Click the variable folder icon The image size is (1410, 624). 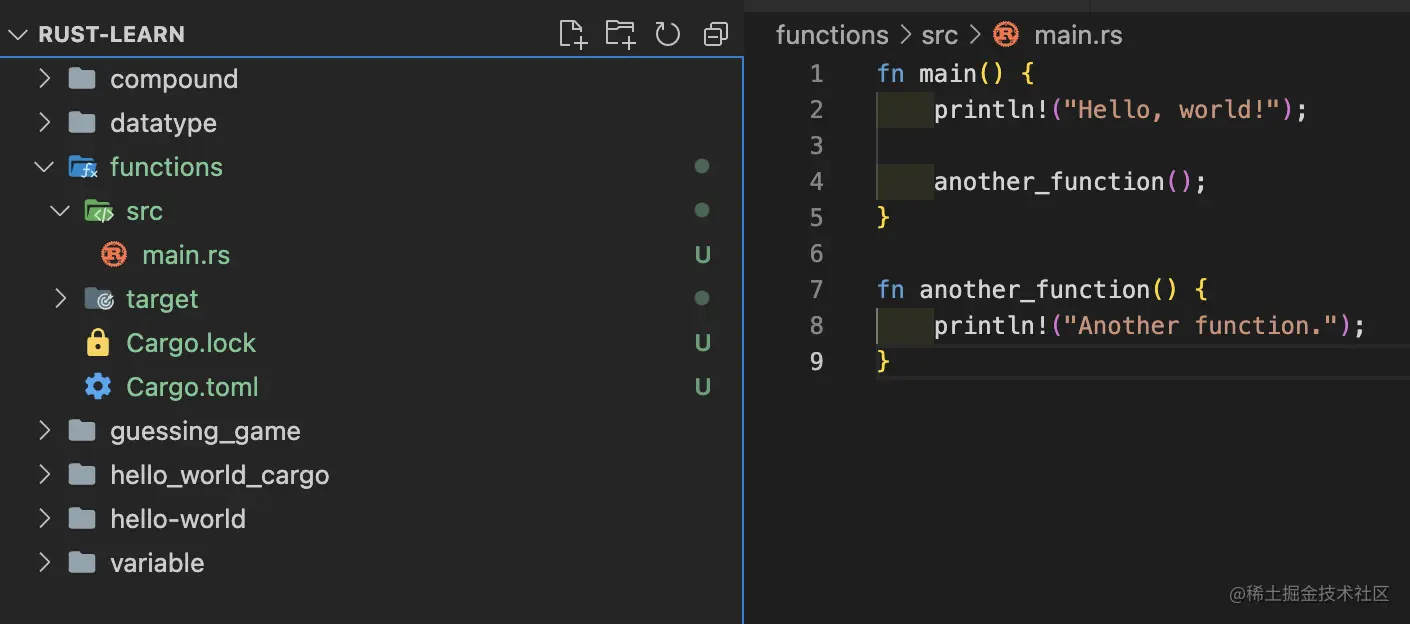click(82, 562)
